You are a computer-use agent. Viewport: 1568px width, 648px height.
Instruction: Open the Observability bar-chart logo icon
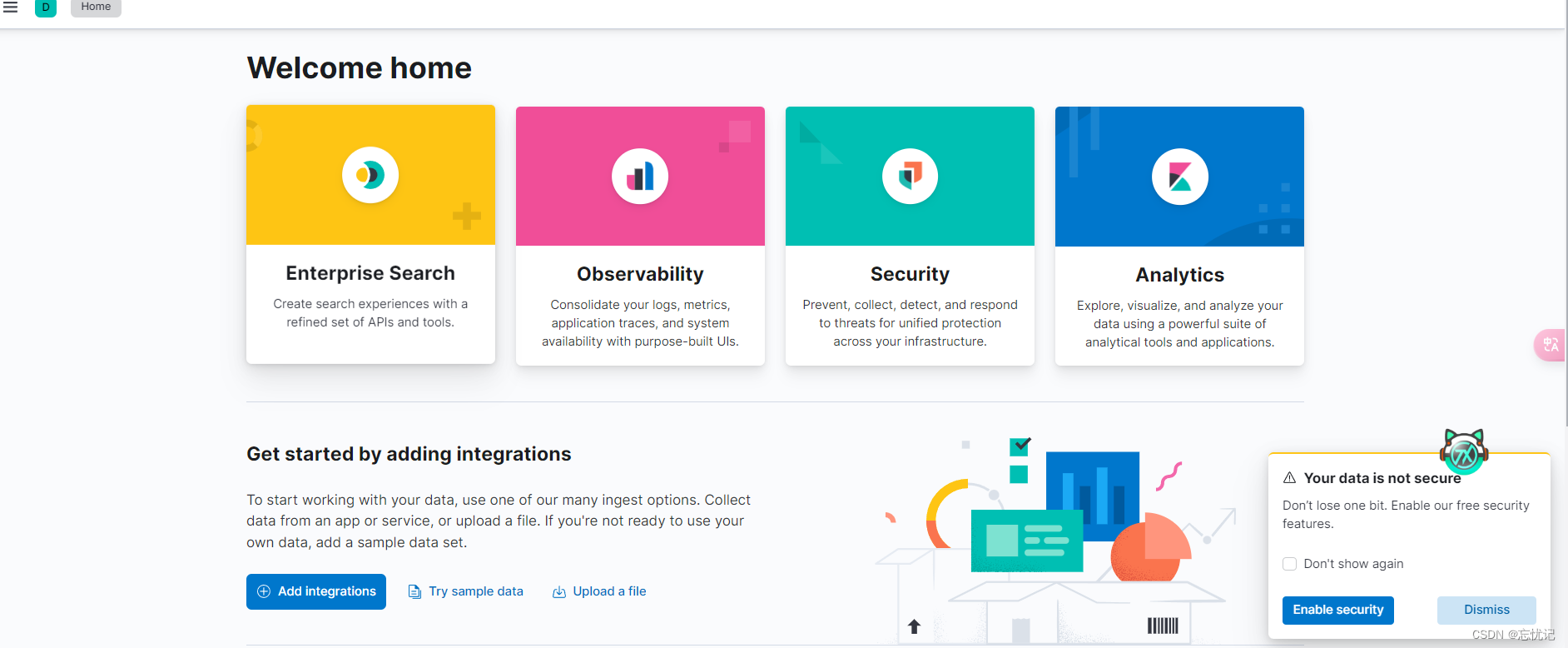640,177
